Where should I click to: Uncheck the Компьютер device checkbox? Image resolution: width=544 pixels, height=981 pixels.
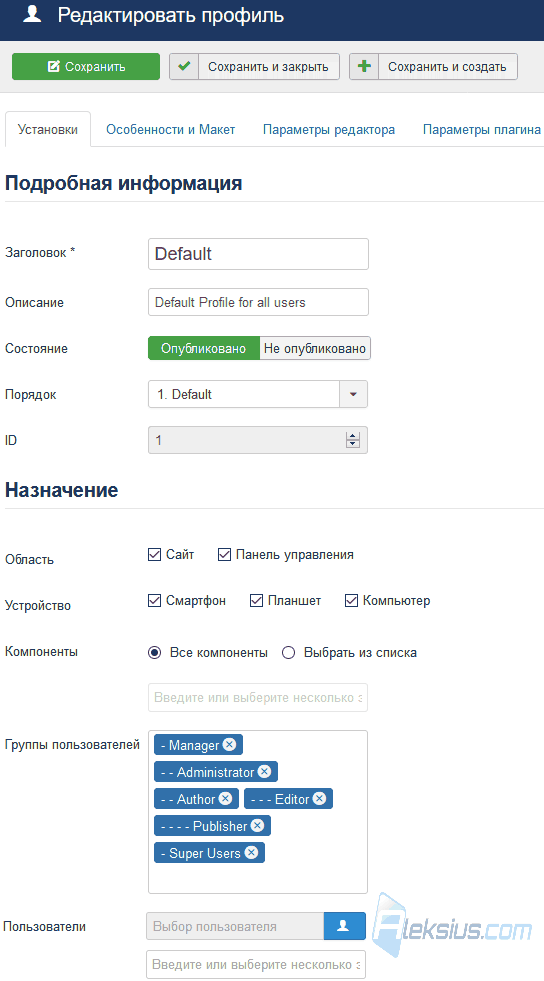[351, 601]
